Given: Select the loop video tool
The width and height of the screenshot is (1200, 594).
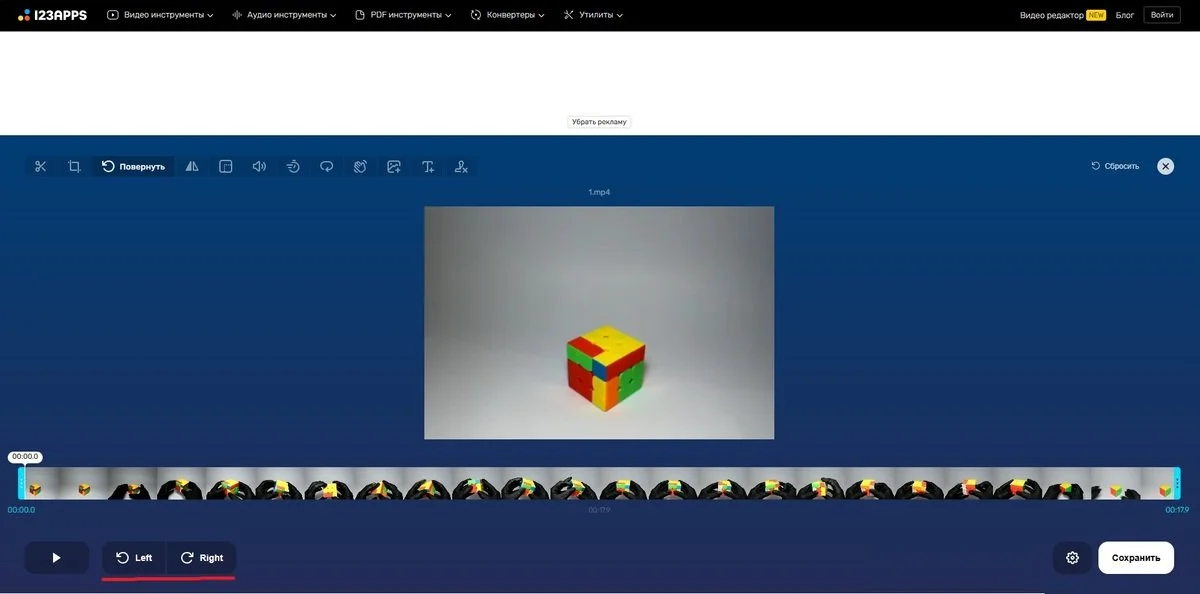Looking at the screenshot, I should pyautogui.click(x=327, y=166).
